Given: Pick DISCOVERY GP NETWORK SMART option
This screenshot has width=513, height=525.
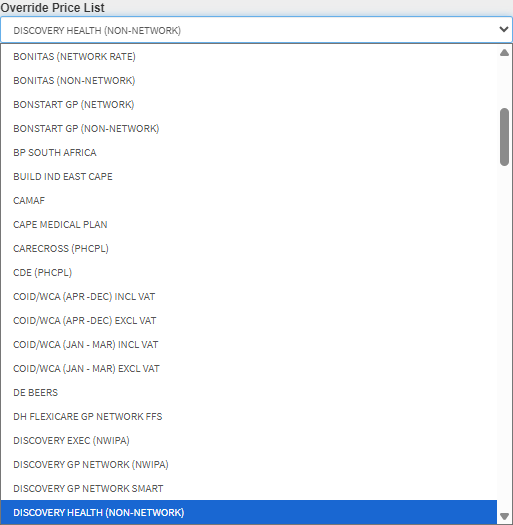Looking at the screenshot, I should [x=249, y=489].
